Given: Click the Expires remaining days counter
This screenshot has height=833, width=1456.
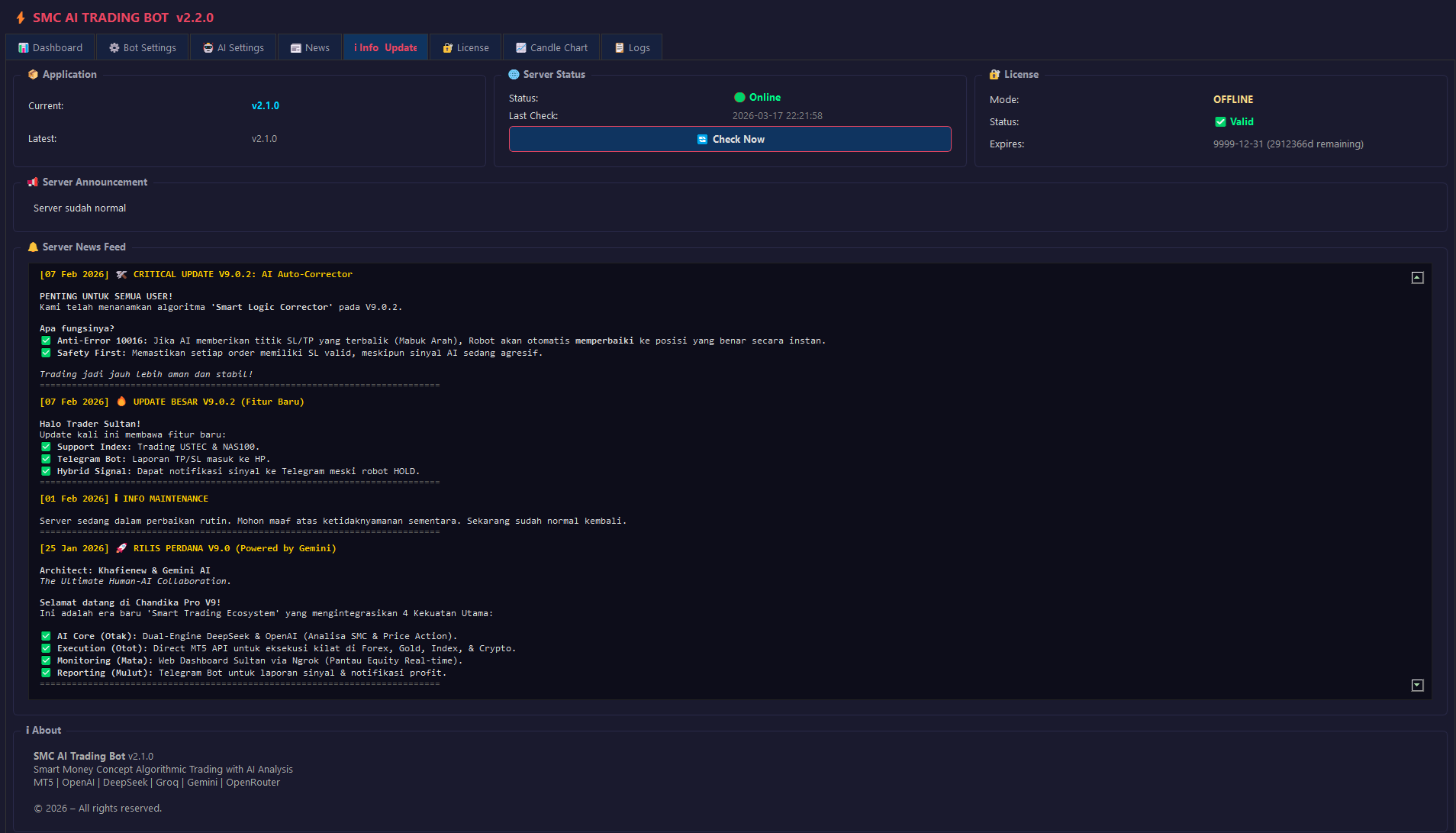Looking at the screenshot, I should tap(1288, 144).
